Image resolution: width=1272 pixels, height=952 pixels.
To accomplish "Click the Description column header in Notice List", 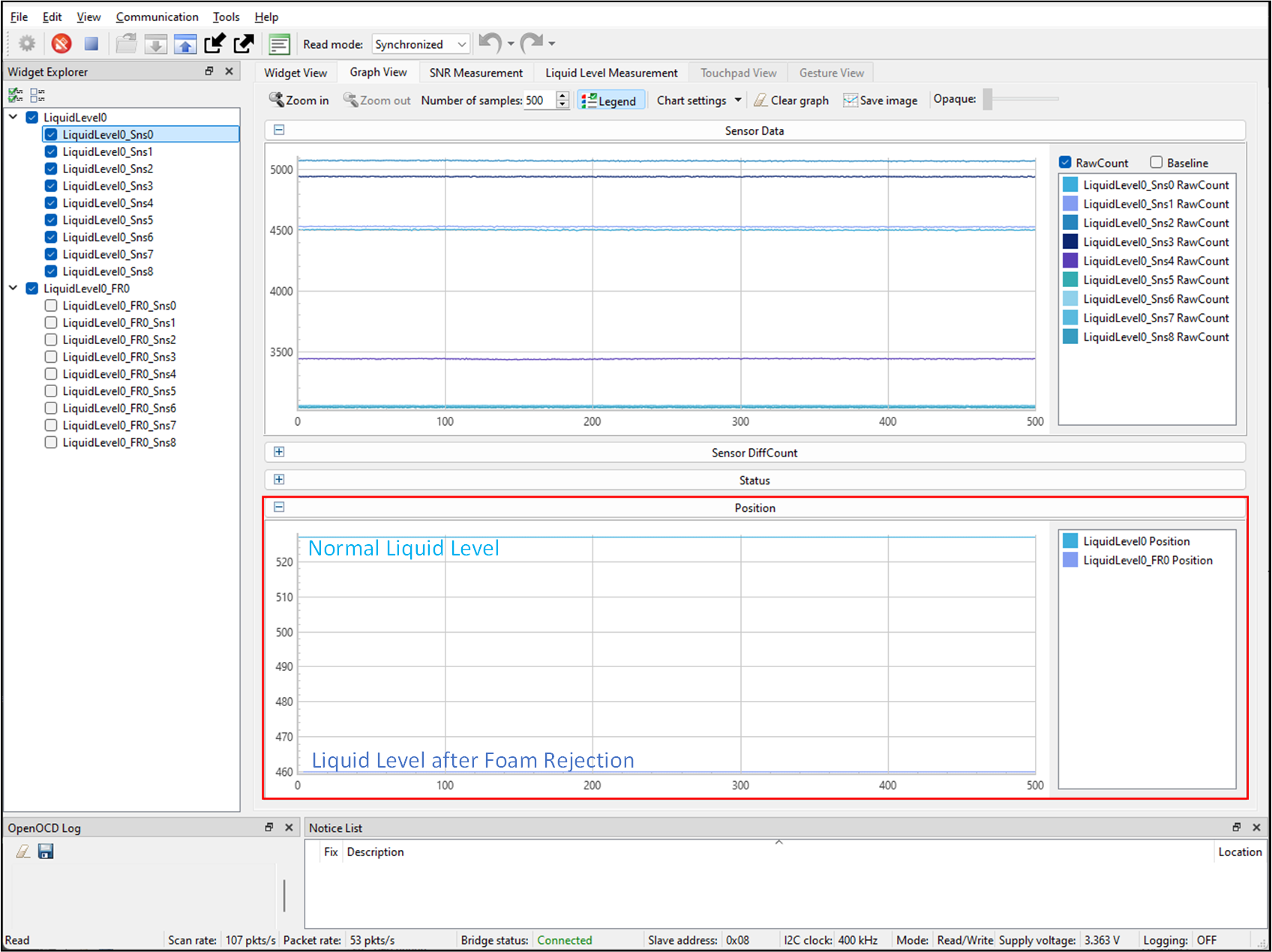I will [375, 852].
